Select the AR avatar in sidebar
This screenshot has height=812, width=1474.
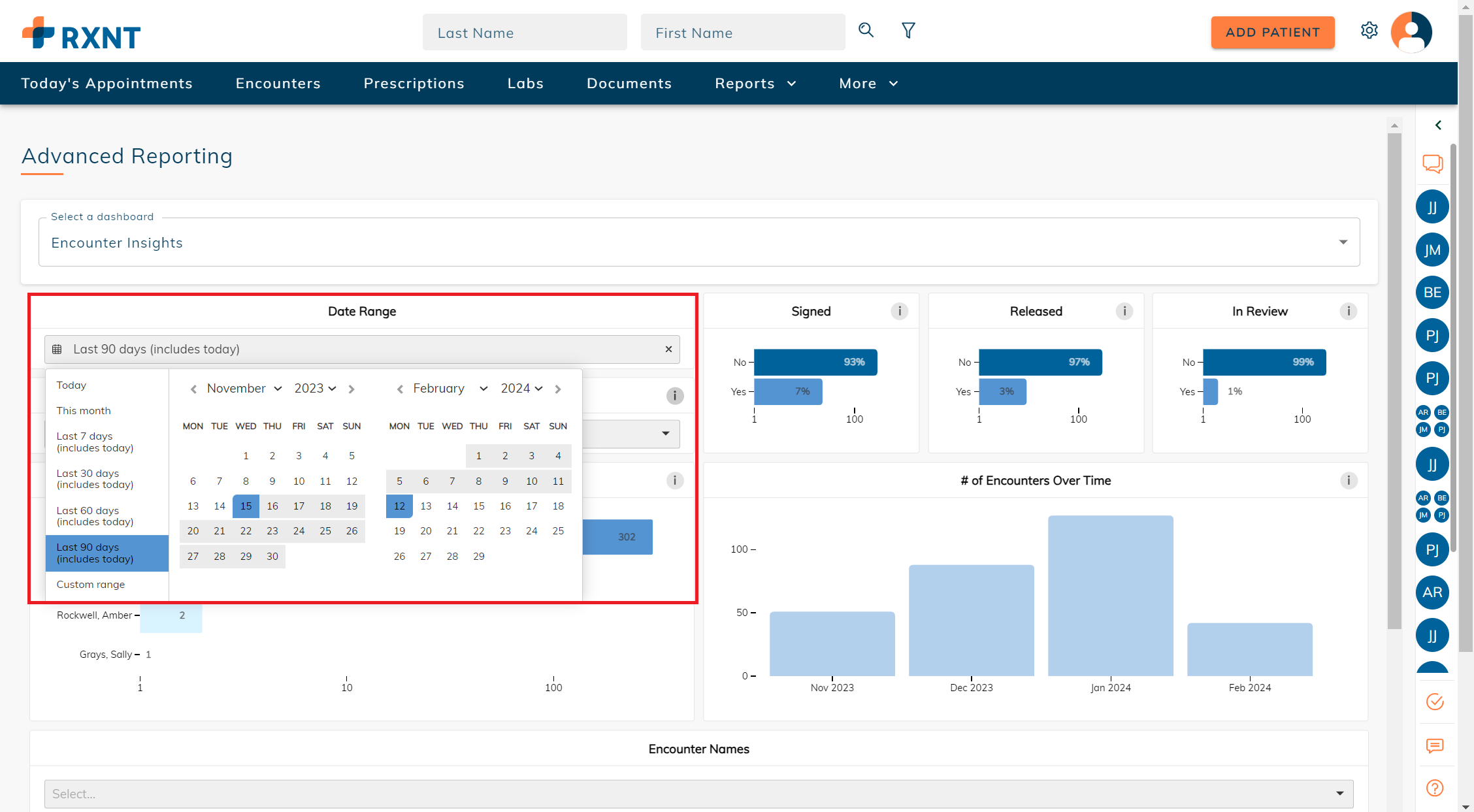(x=1432, y=592)
